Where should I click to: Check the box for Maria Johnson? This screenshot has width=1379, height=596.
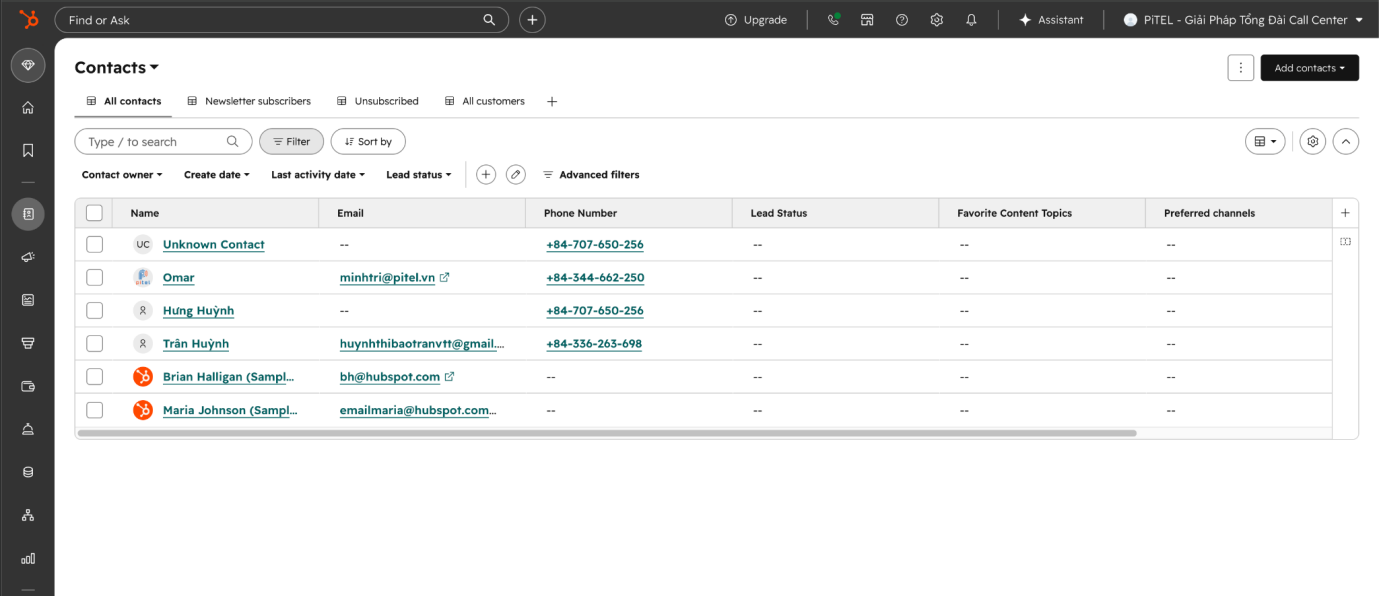[x=94, y=410]
